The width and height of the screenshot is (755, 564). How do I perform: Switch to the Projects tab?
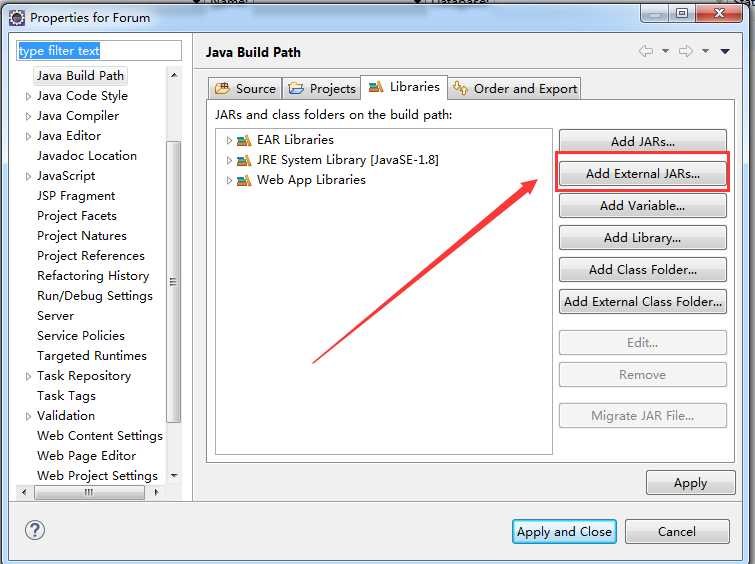pos(322,89)
